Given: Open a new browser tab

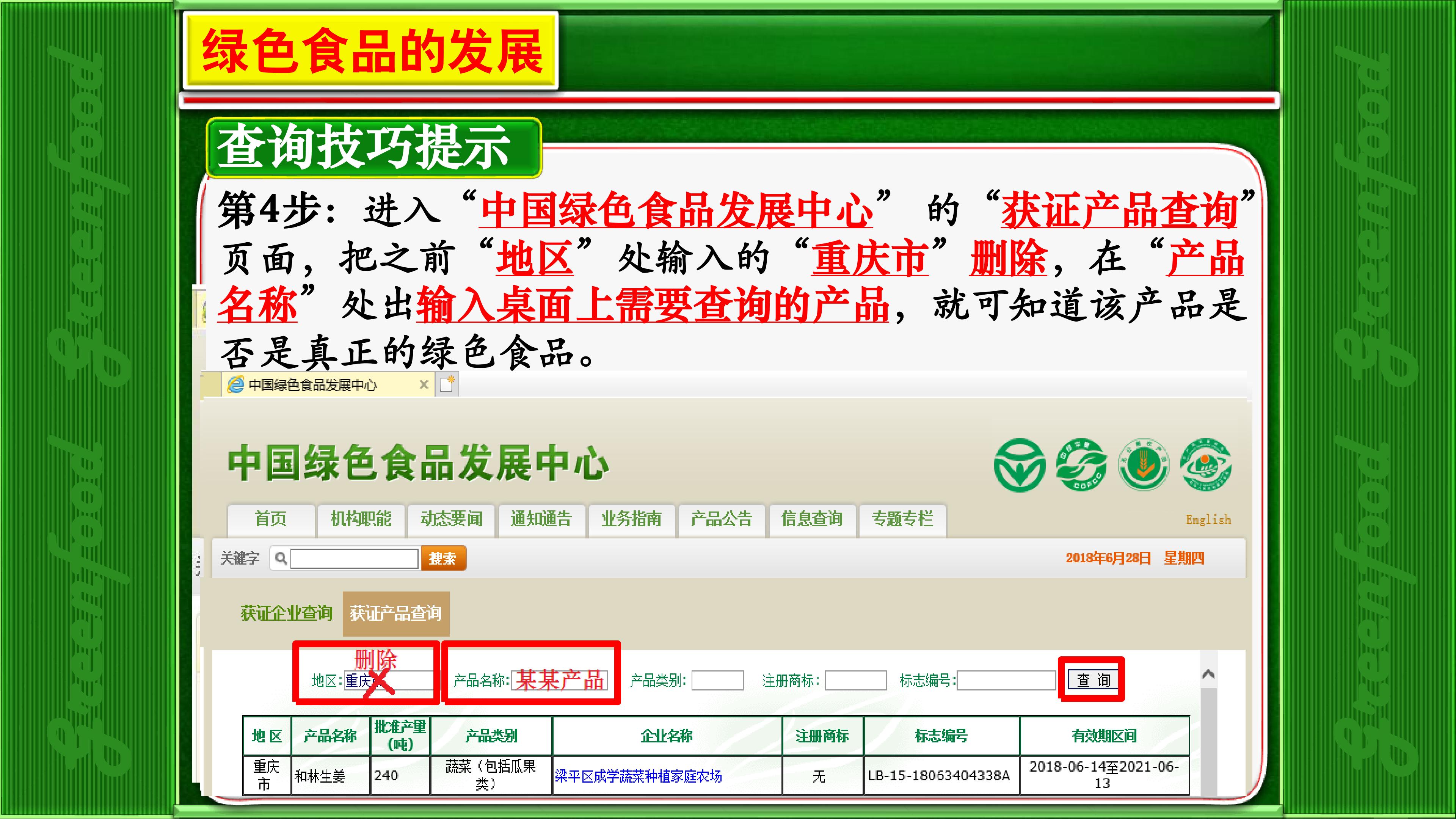Looking at the screenshot, I should [448, 384].
